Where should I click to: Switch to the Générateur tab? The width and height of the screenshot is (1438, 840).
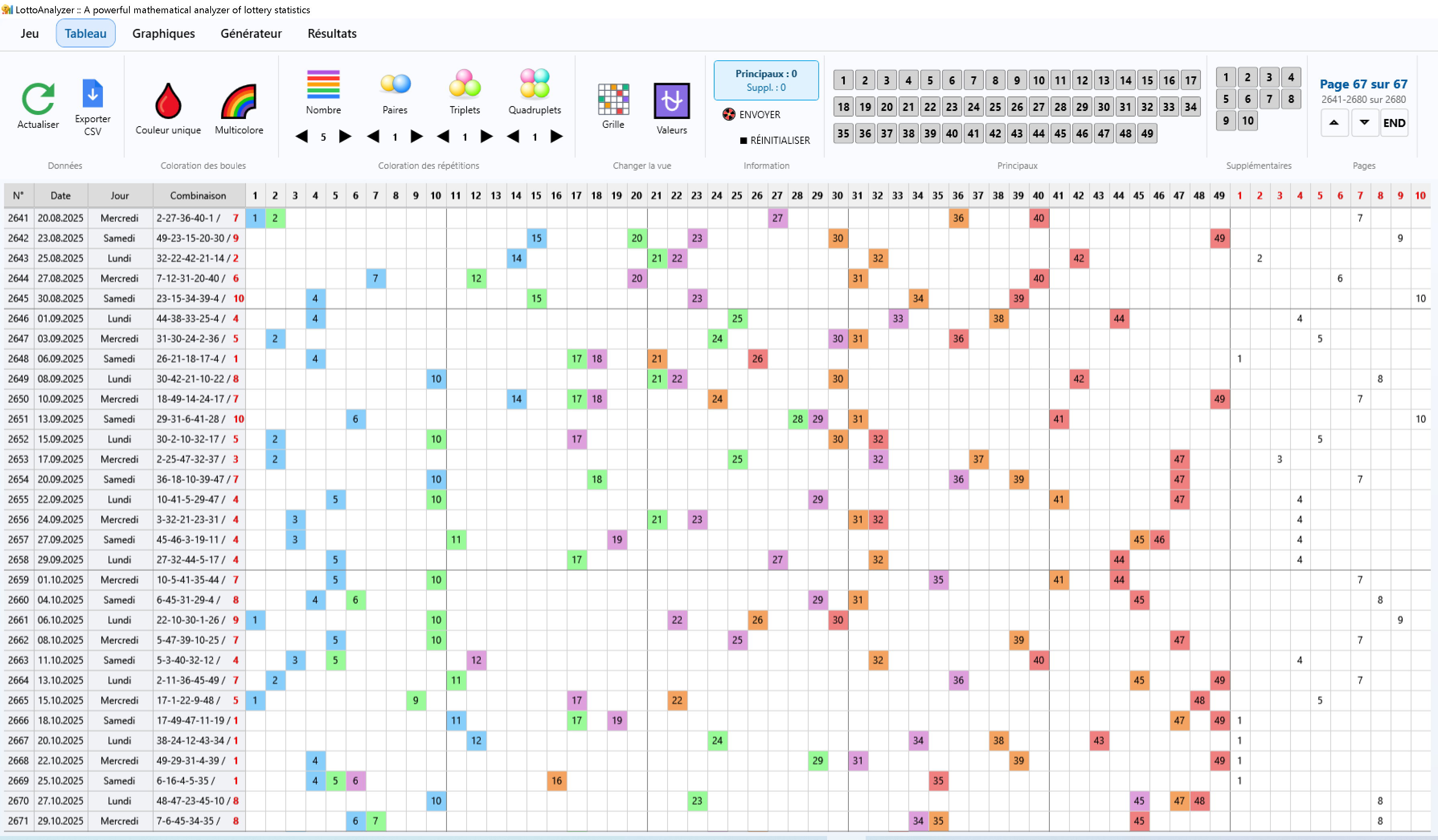pos(251,33)
